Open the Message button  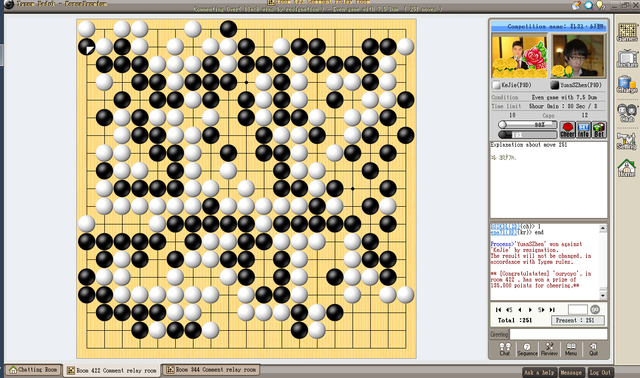571,372
